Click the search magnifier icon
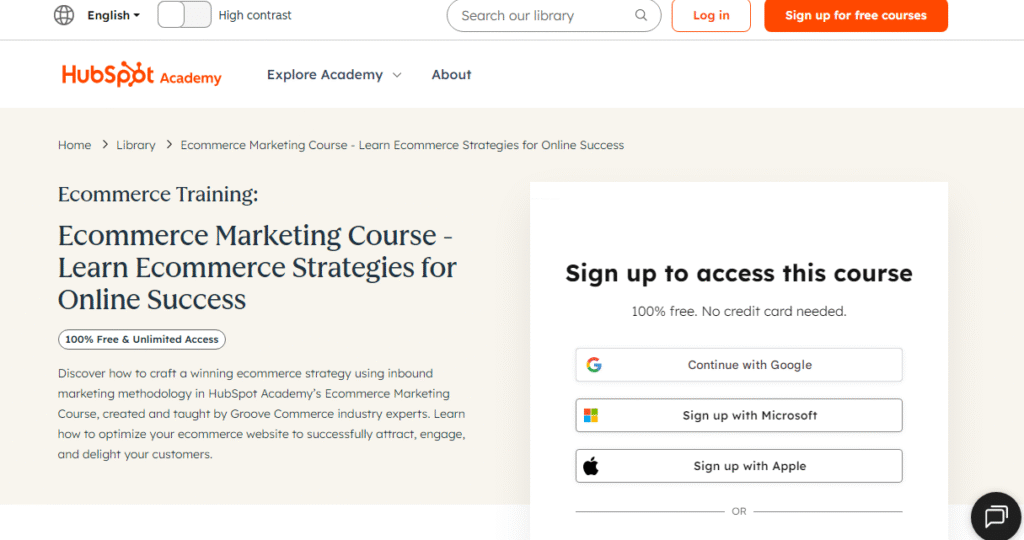The height and width of the screenshot is (540, 1024). coord(641,16)
